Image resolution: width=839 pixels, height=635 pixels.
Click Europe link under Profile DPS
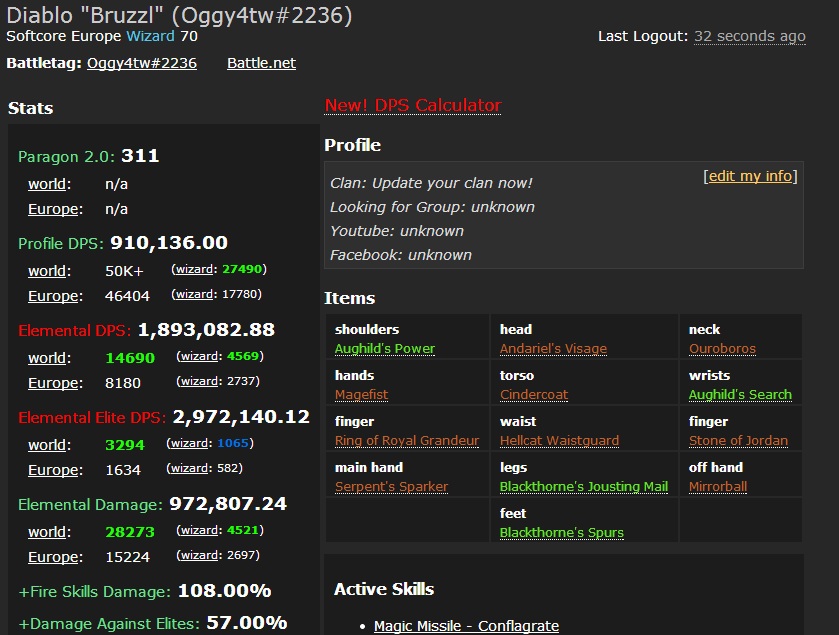[x=52, y=296]
